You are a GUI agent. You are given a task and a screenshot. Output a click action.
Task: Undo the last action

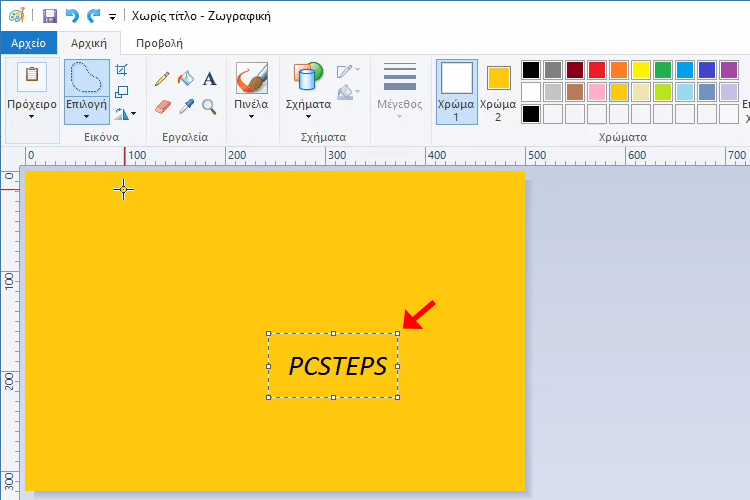[x=72, y=16]
